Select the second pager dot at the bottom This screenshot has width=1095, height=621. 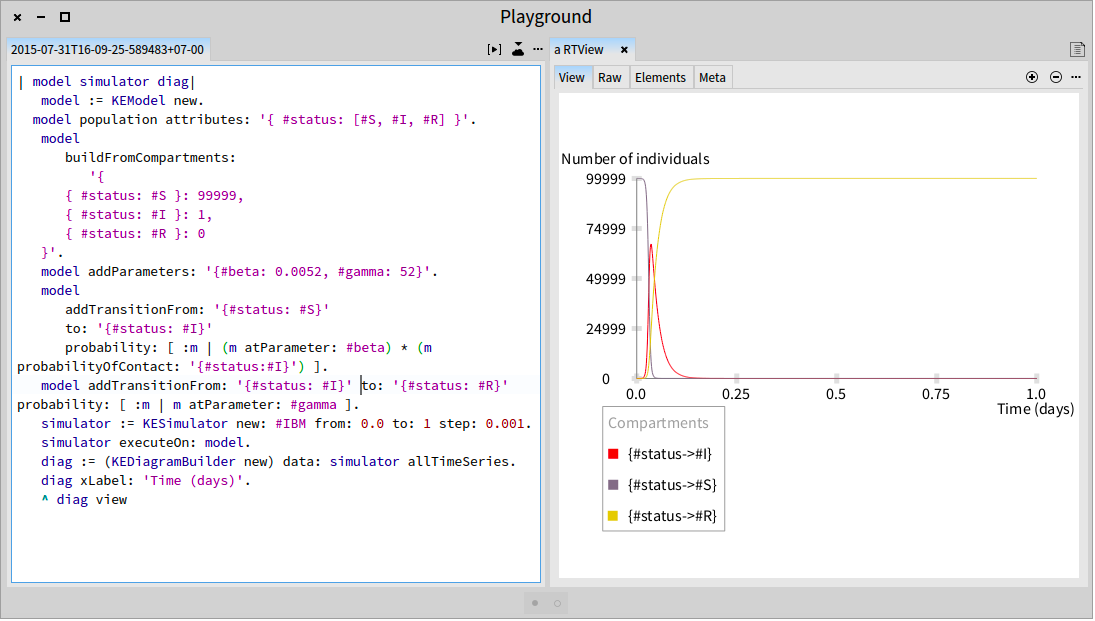click(x=557, y=604)
